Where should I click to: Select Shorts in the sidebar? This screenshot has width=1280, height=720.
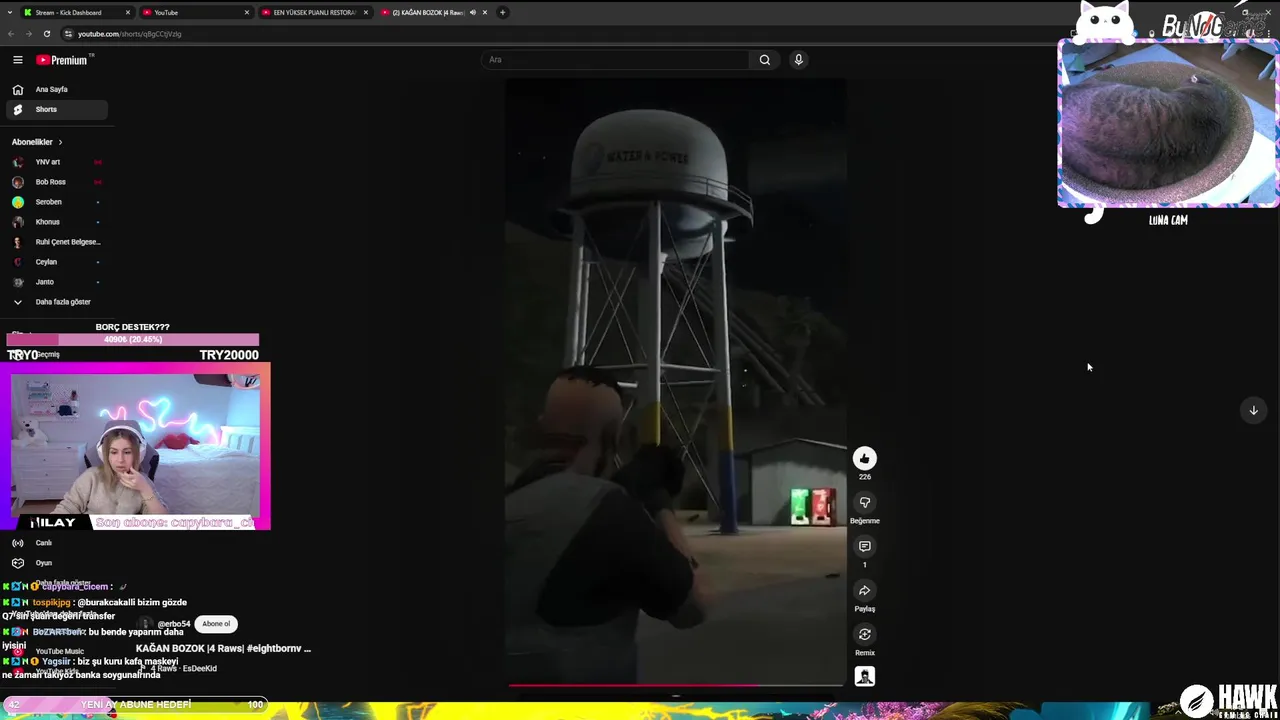point(56,109)
